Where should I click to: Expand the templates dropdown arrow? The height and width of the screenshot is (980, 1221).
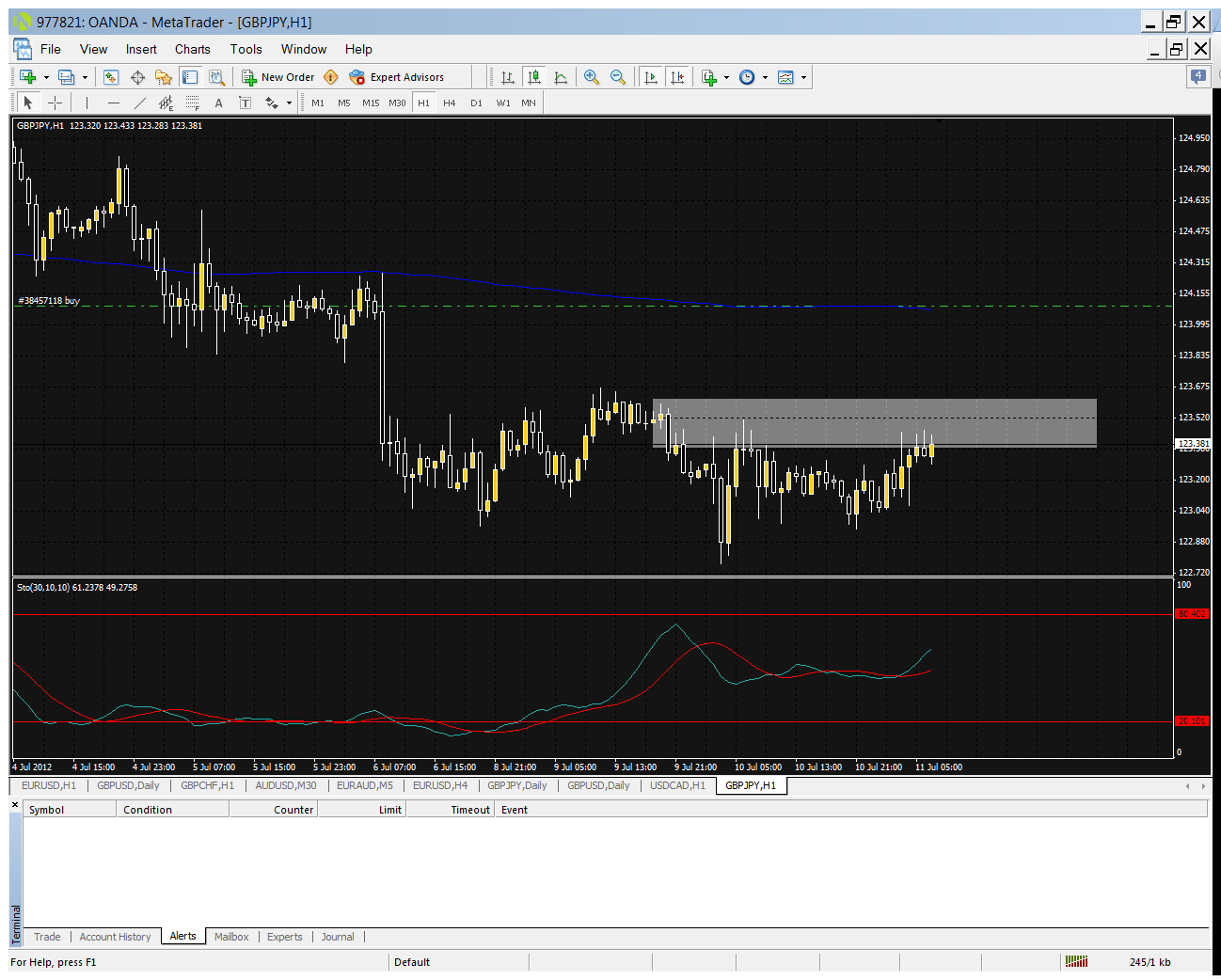tap(803, 77)
